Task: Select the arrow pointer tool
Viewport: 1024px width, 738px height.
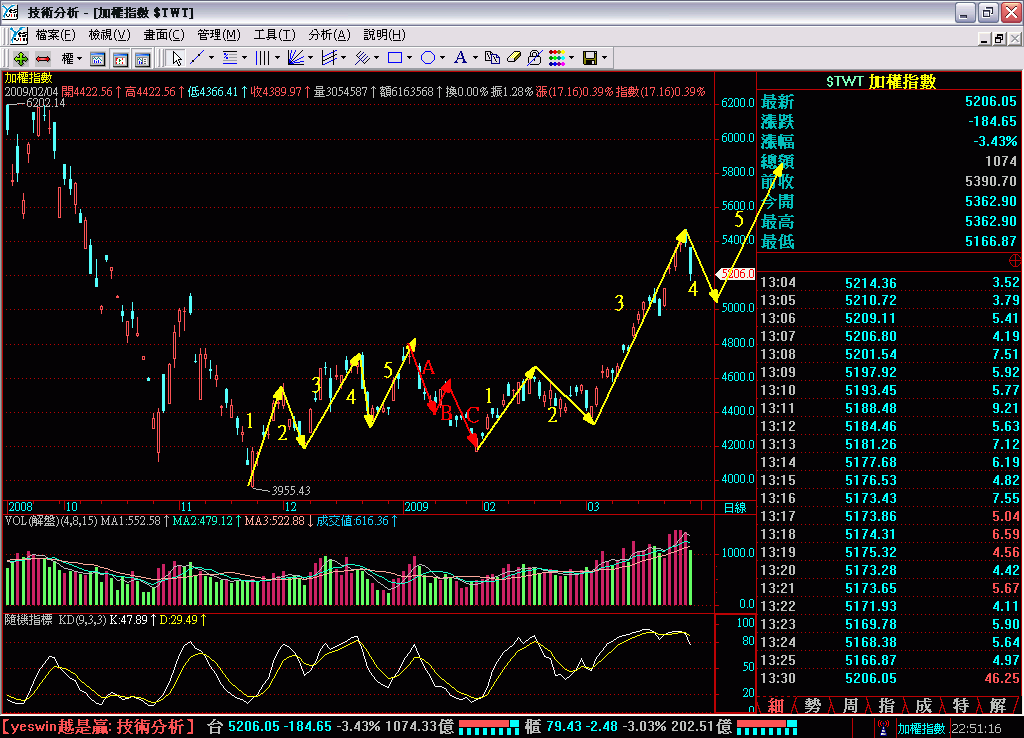Action: click(176, 59)
